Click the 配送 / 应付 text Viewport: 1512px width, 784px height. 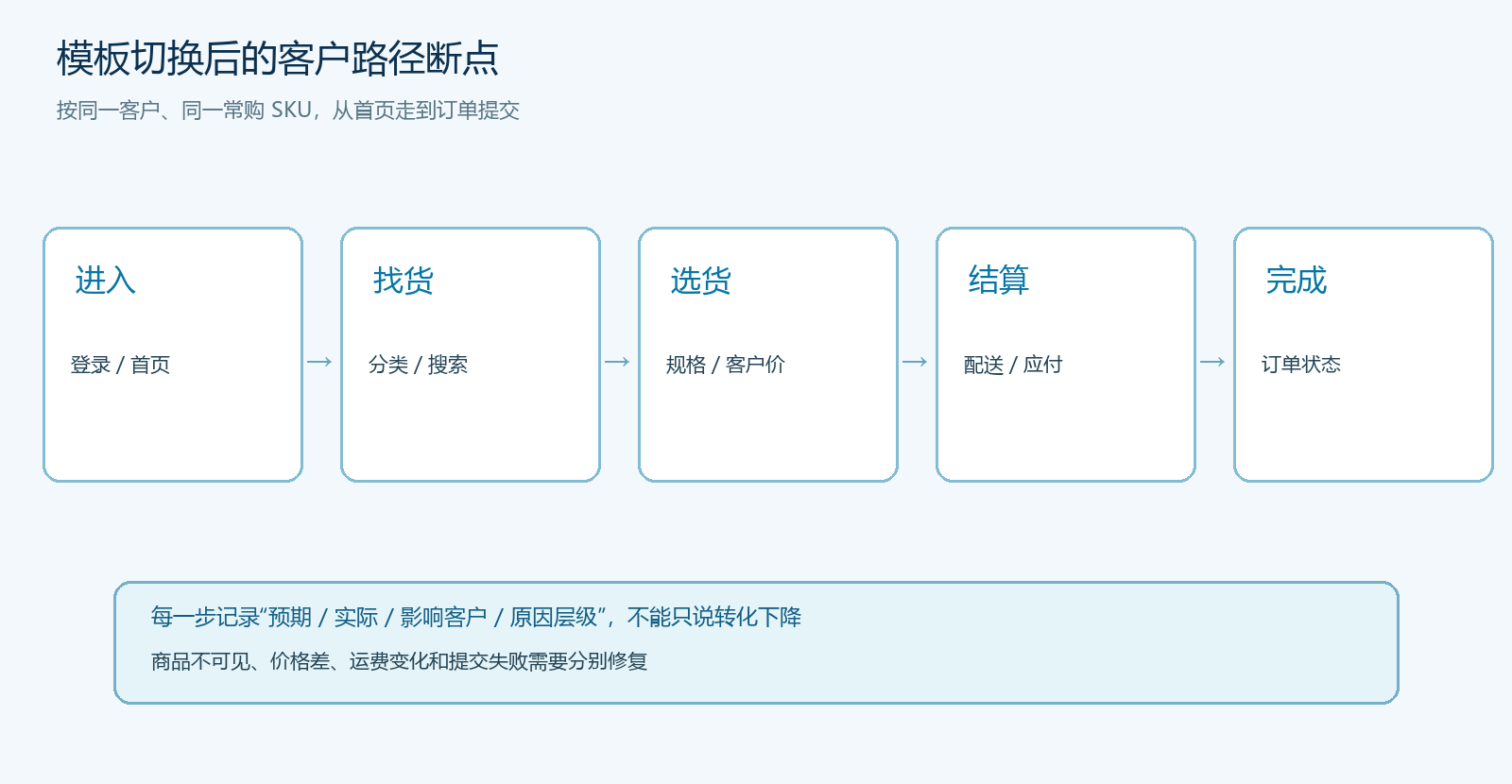[x=1013, y=365]
